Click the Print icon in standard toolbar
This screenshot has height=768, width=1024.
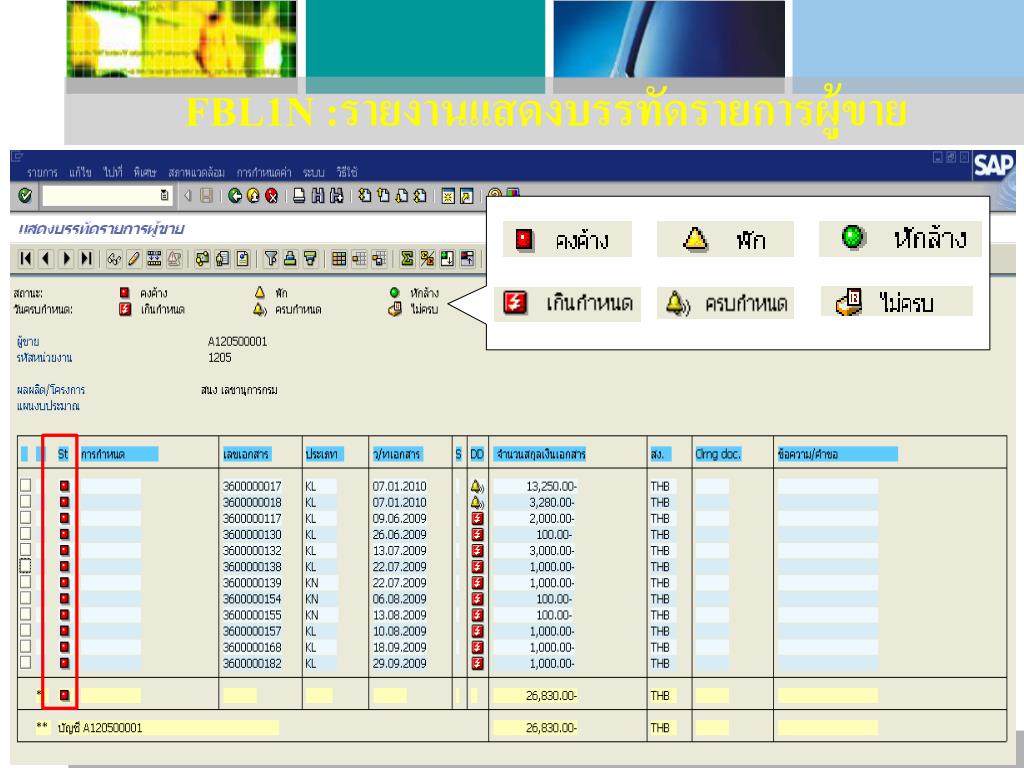(299, 195)
